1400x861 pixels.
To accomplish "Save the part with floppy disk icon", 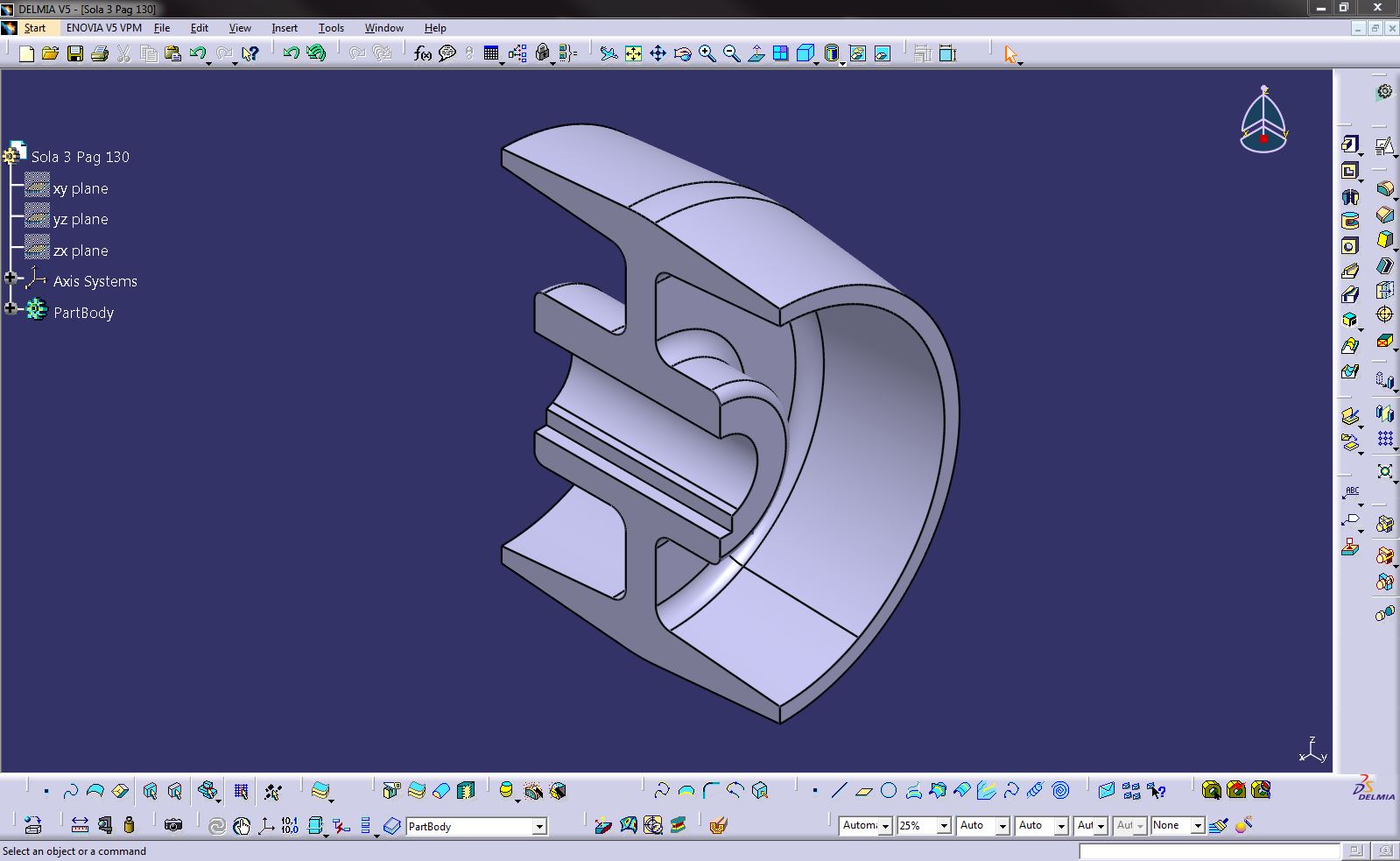I will tap(74, 53).
